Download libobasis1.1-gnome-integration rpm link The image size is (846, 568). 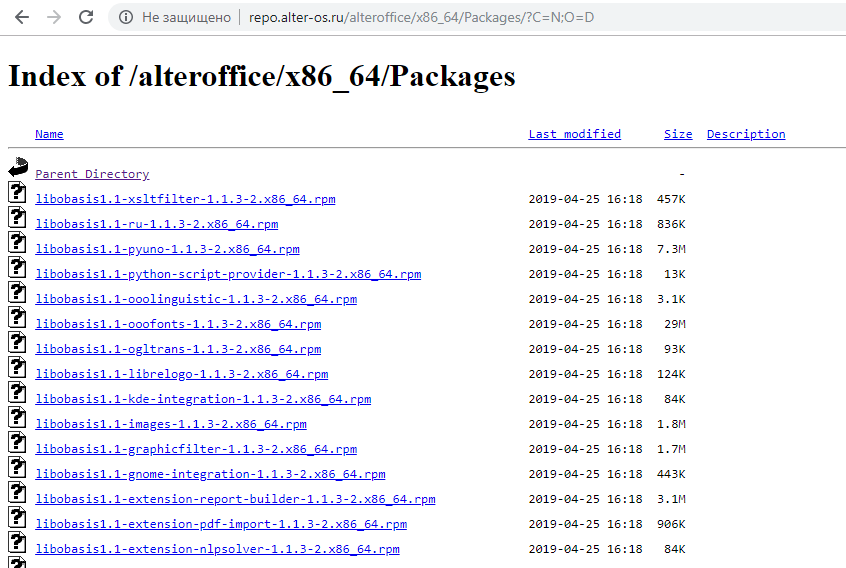210,474
